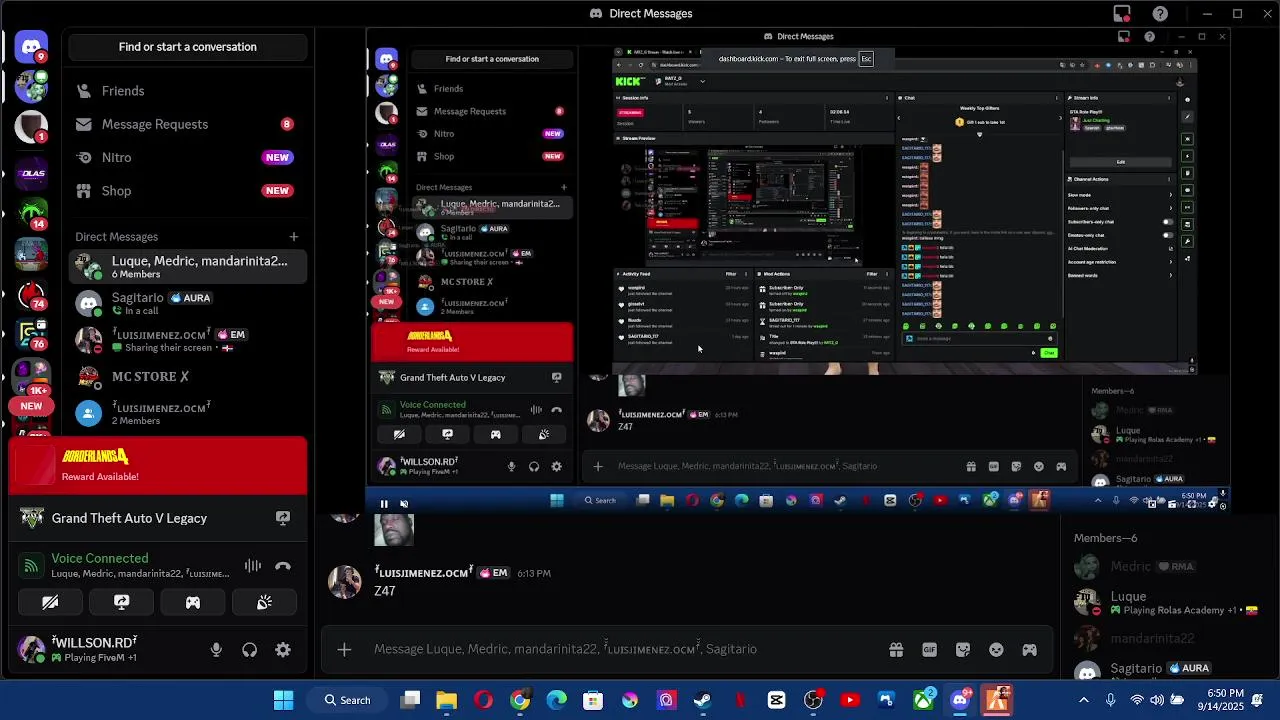Click the Voice Connected status label

coord(100,558)
